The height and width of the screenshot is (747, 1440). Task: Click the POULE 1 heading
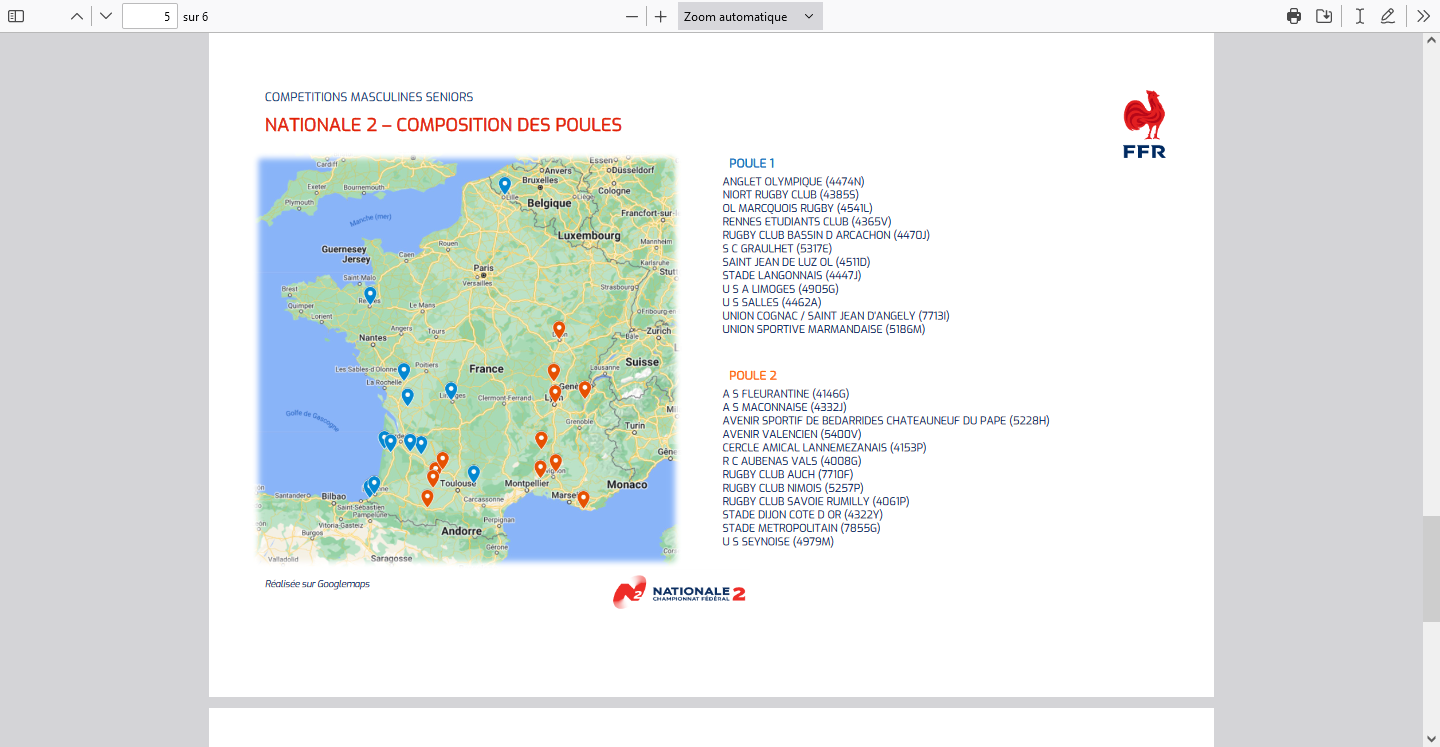pyautogui.click(x=751, y=163)
